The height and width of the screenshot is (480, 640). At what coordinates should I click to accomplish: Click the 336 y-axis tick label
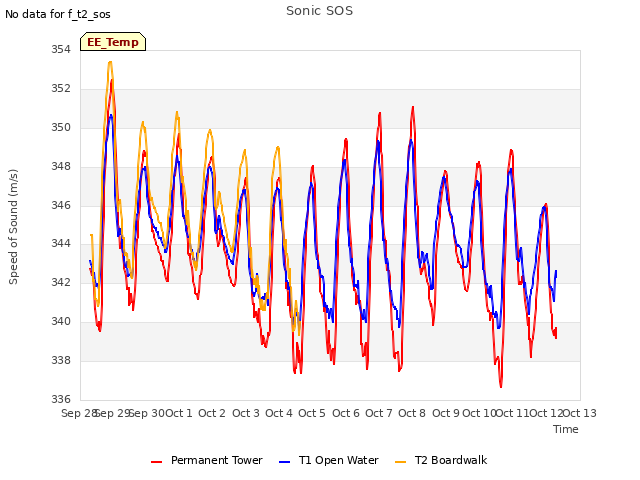61,399
